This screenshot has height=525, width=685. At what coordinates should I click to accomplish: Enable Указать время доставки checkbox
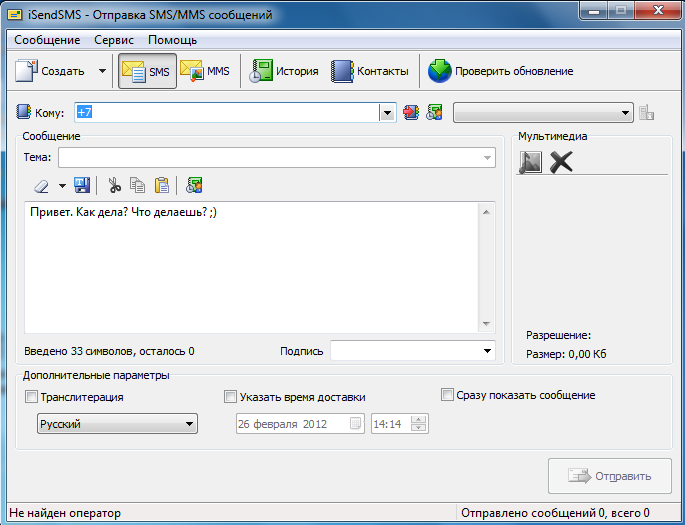[230, 397]
